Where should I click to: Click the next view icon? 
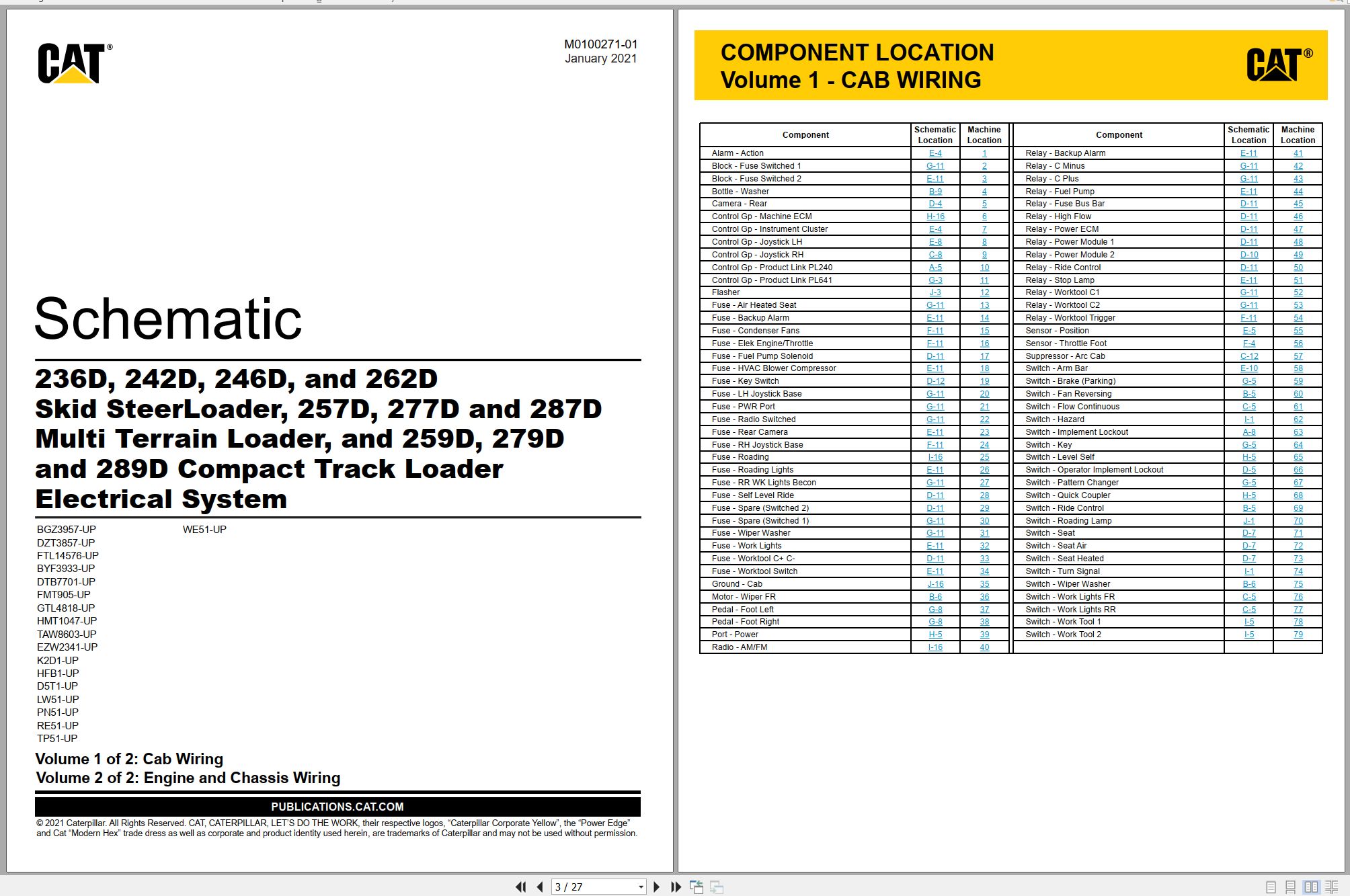[x=717, y=887]
